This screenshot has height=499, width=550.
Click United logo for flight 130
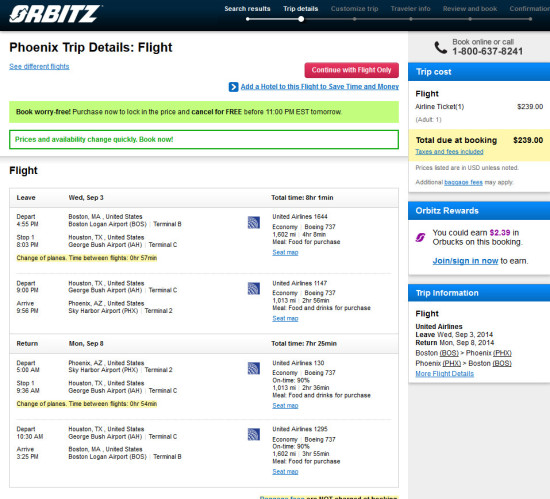[x=254, y=368]
